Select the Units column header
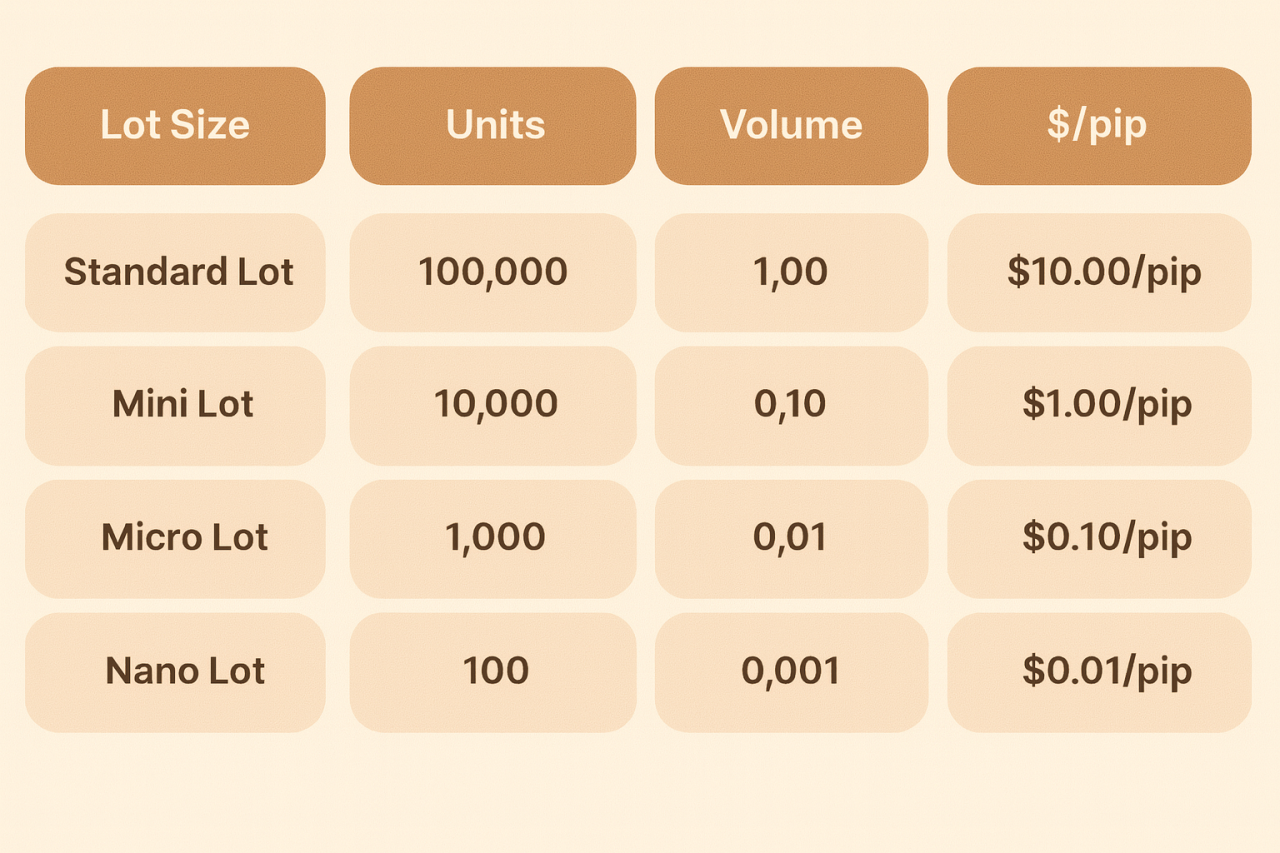Image resolution: width=1280 pixels, height=853 pixels. tap(493, 126)
